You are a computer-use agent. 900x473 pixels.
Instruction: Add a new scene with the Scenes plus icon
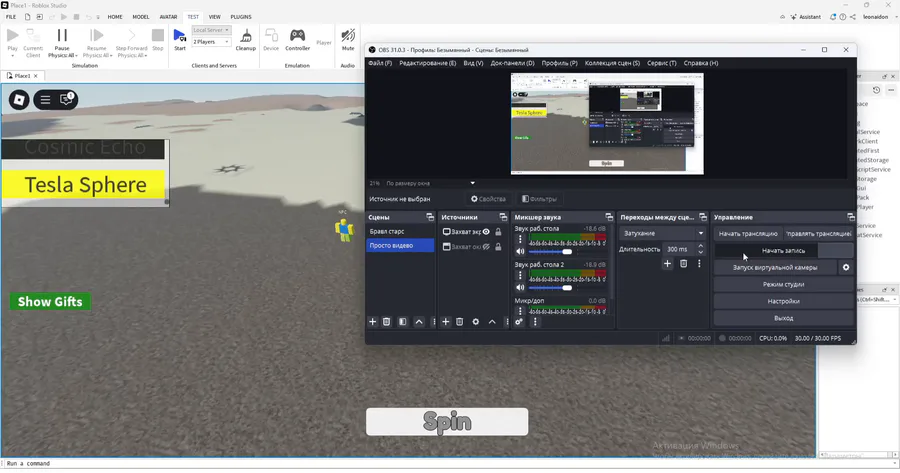(373, 322)
